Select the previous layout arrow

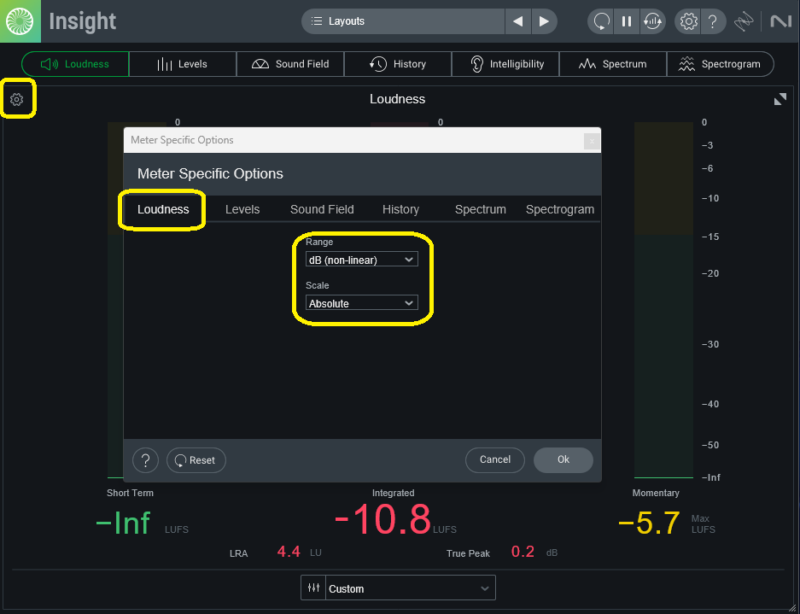tap(517, 21)
